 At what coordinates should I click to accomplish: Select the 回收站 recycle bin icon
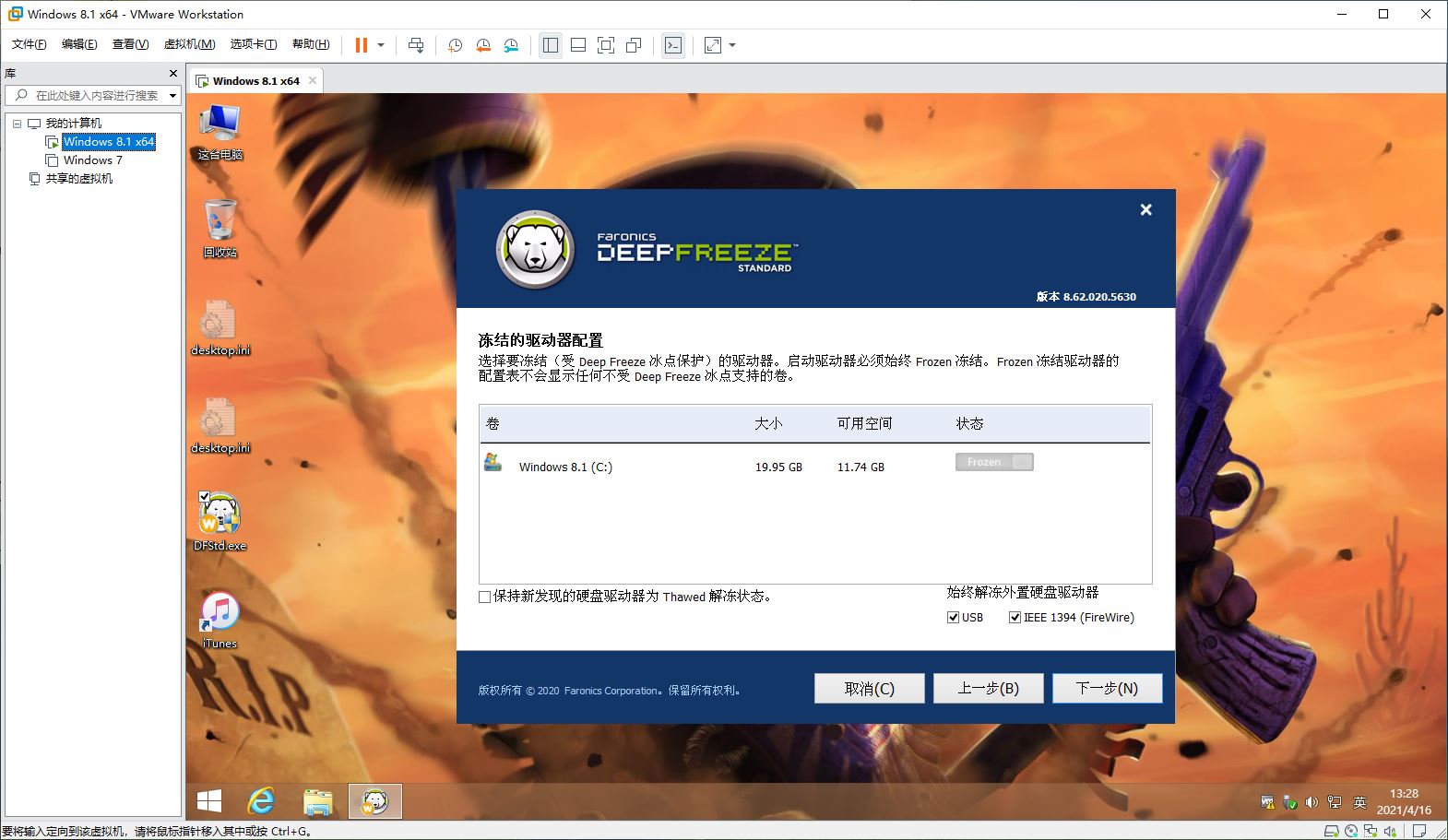(x=220, y=229)
